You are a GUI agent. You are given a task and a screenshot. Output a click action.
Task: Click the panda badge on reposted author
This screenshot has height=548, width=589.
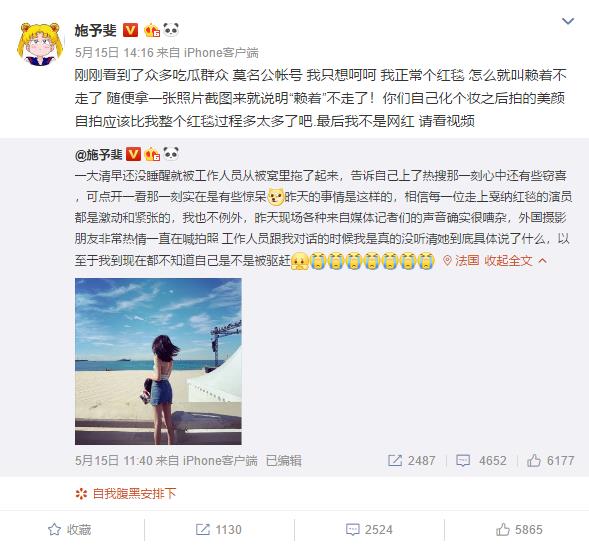pos(171,153)
